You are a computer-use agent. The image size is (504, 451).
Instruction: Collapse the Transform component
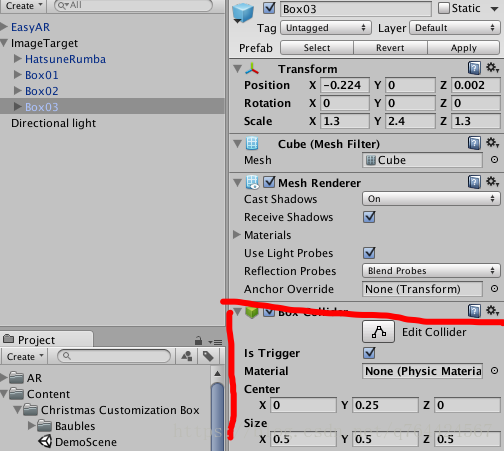(x=237, y=69)
